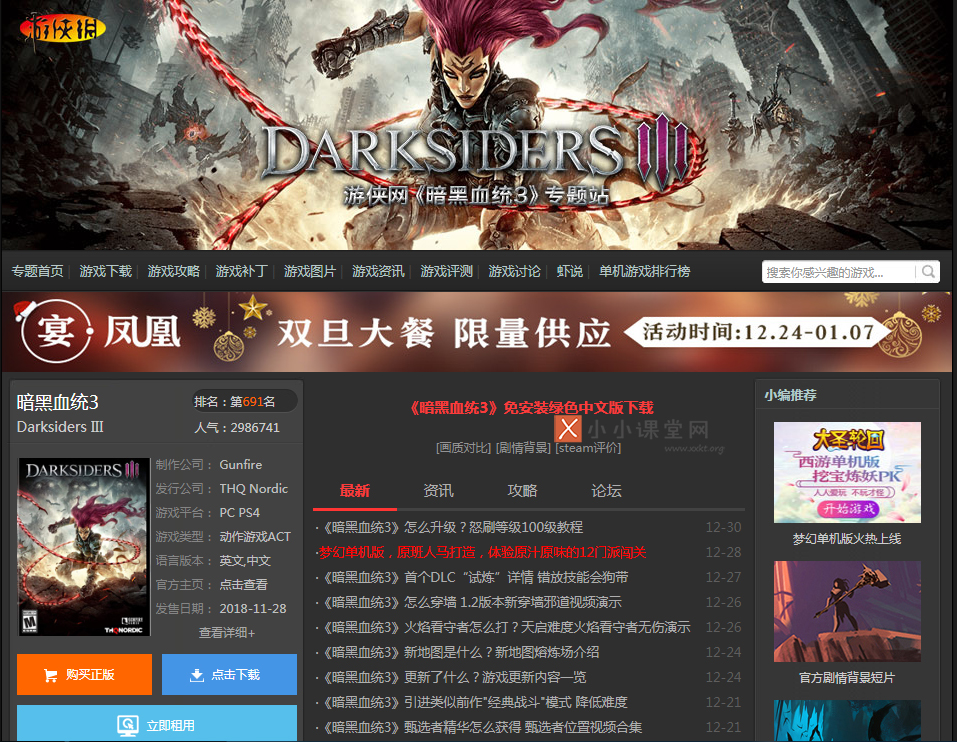Open the [画质对比] link

(x=463, y=448)
